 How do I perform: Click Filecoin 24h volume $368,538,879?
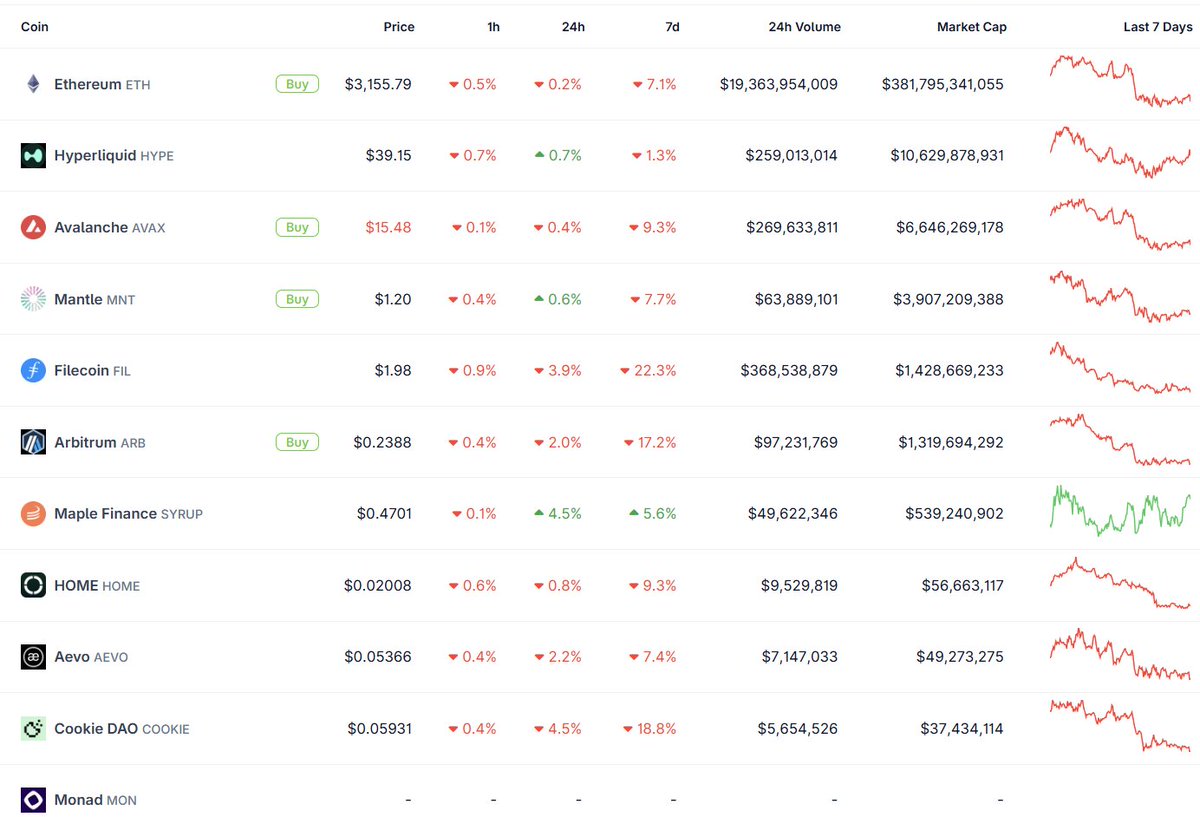(790, 371)
